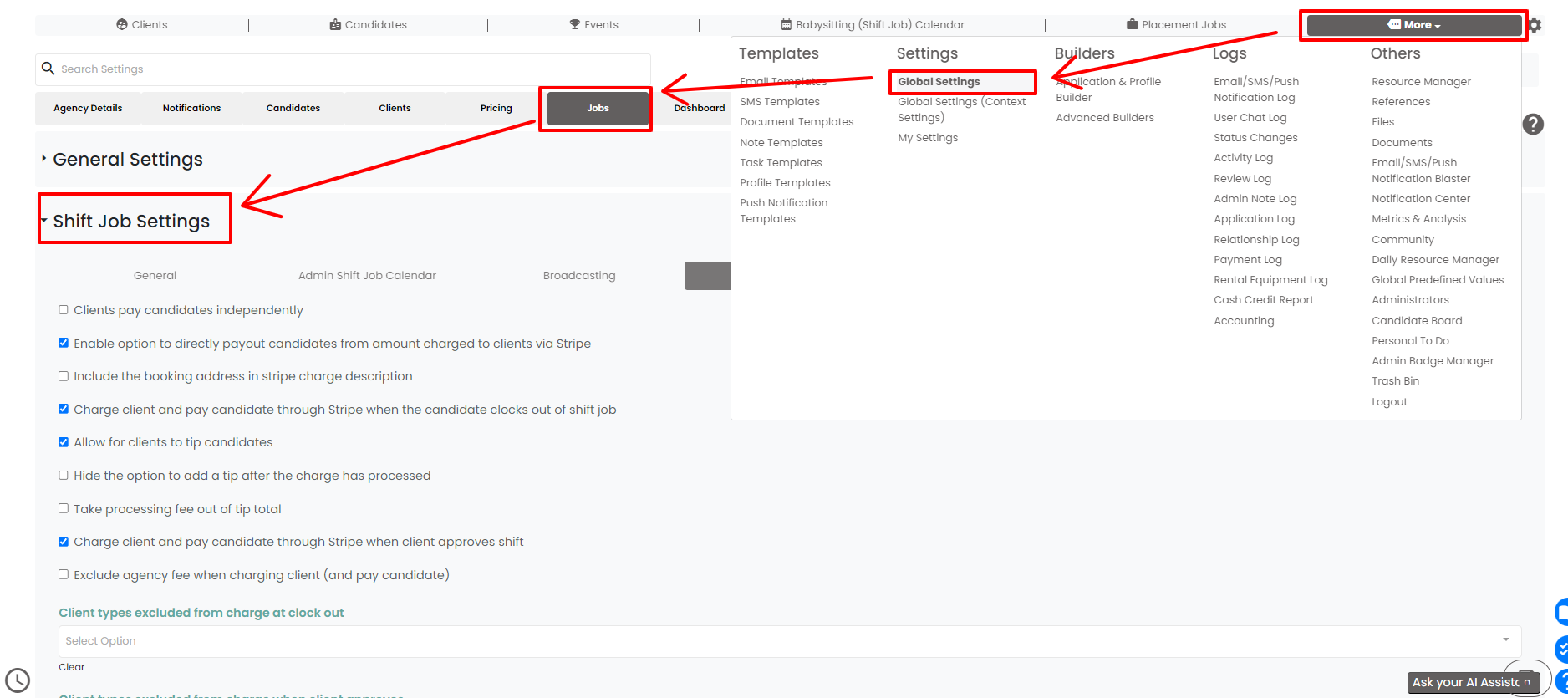
Task: Click the Clear link under the dropdown
Action: [72, 667]
